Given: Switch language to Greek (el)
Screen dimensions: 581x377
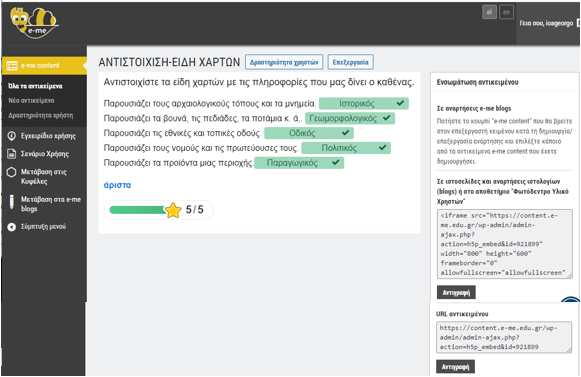Looking at the screenshot, I should pos(489,12).
